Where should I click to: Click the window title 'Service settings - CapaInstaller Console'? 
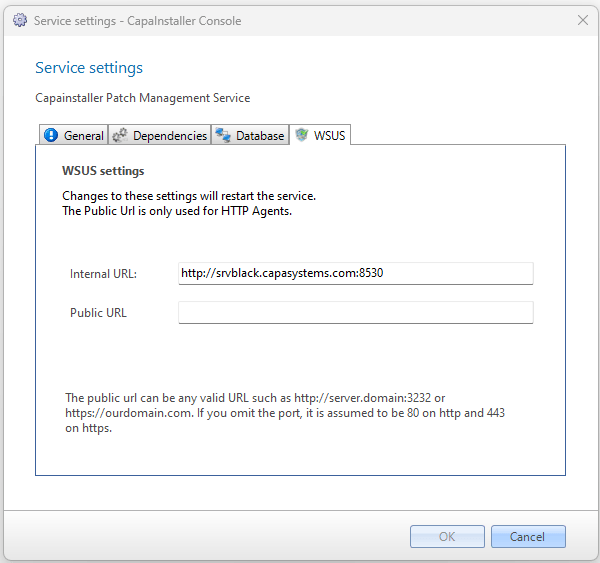138,21
